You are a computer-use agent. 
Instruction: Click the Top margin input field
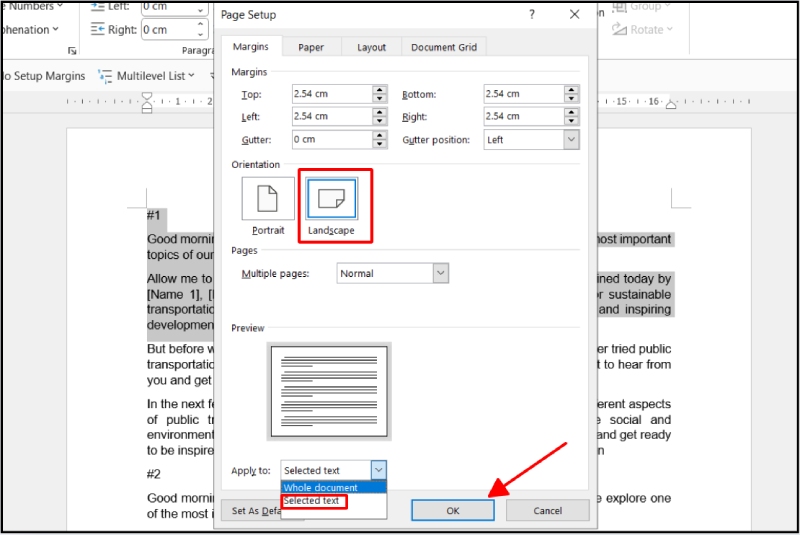point(332,94)
